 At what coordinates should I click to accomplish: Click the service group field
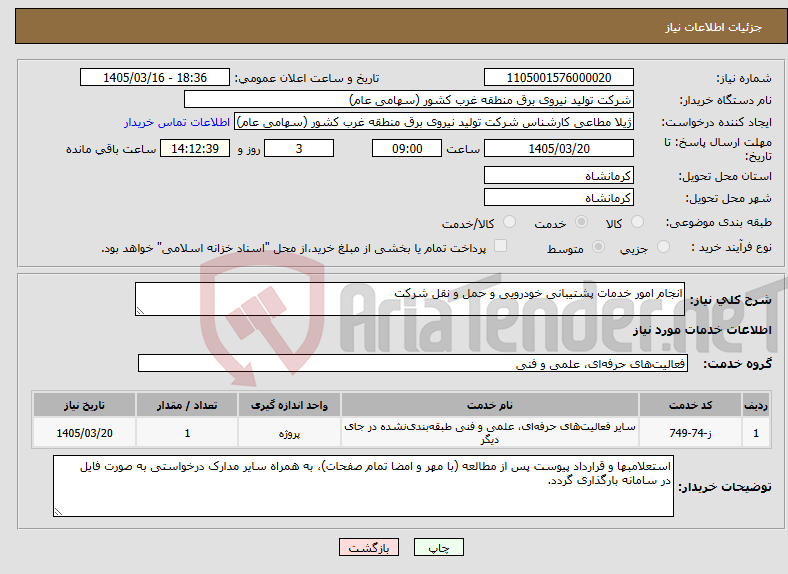point(413,363)
